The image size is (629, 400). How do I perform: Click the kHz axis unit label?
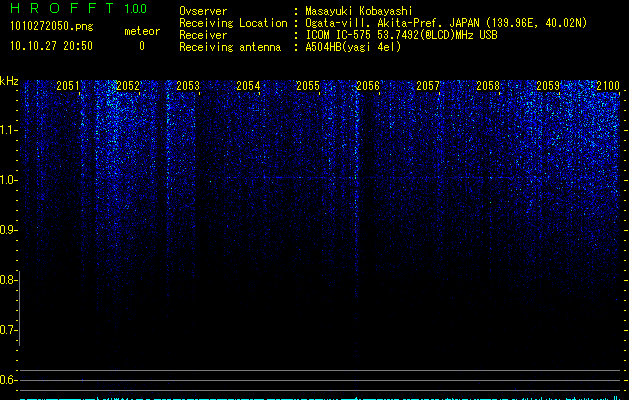tap(9, 81)
